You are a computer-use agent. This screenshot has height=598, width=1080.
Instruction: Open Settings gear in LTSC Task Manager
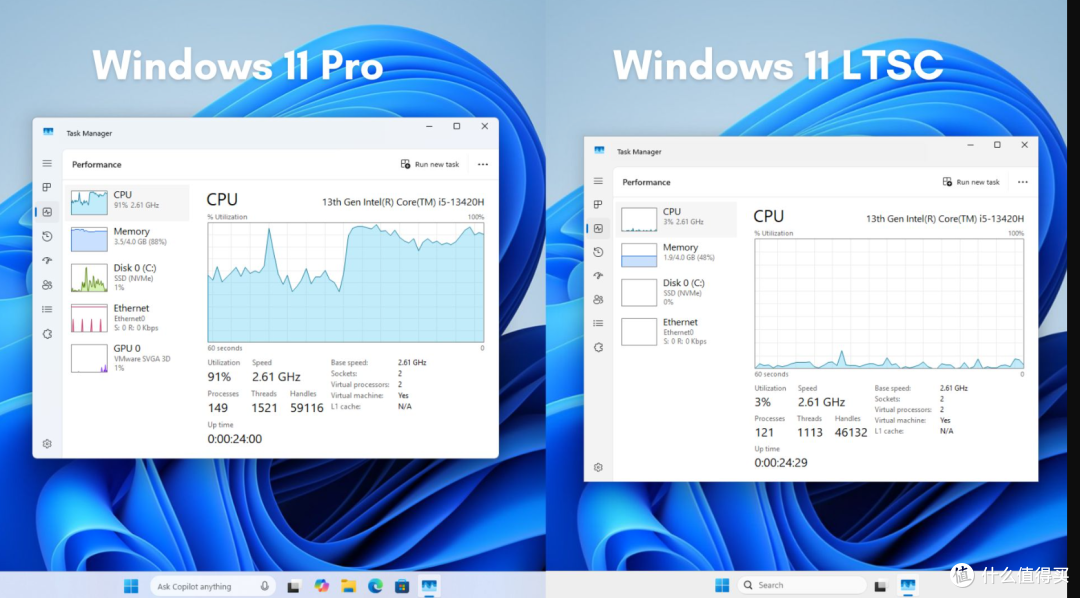pos(598,467)
